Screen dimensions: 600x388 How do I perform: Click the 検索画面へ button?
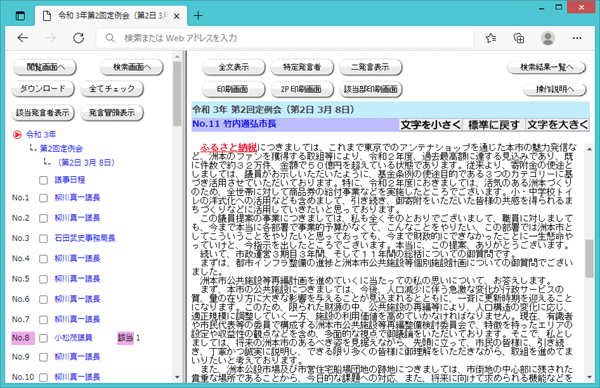point(132,67)
